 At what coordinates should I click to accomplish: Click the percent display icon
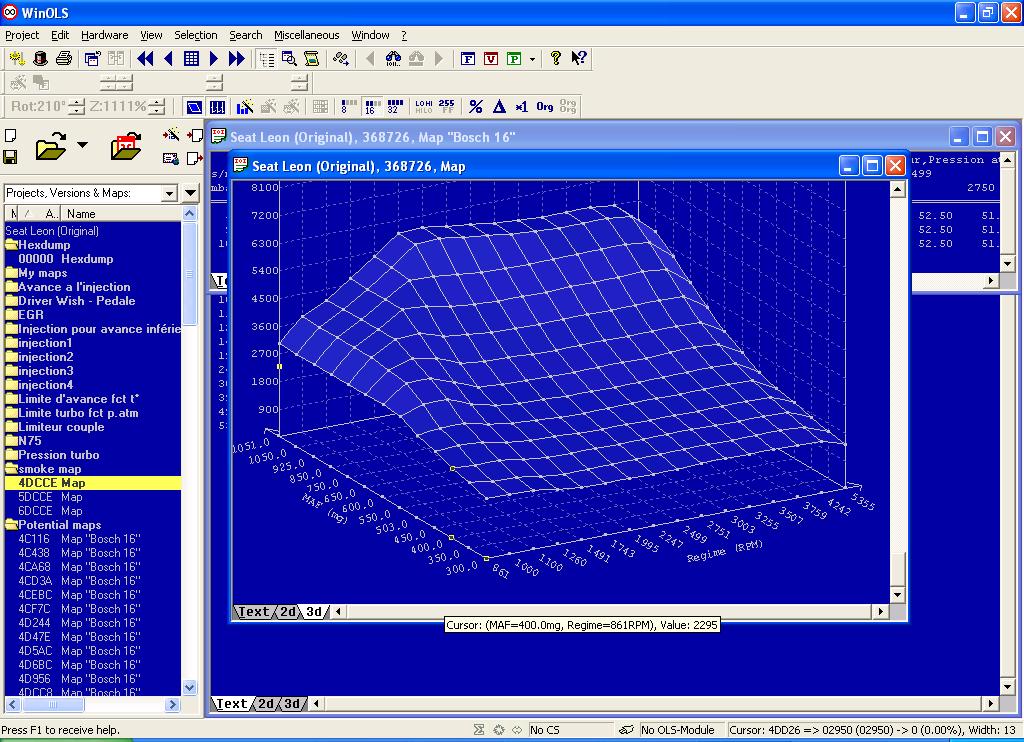tap(476, 106)
